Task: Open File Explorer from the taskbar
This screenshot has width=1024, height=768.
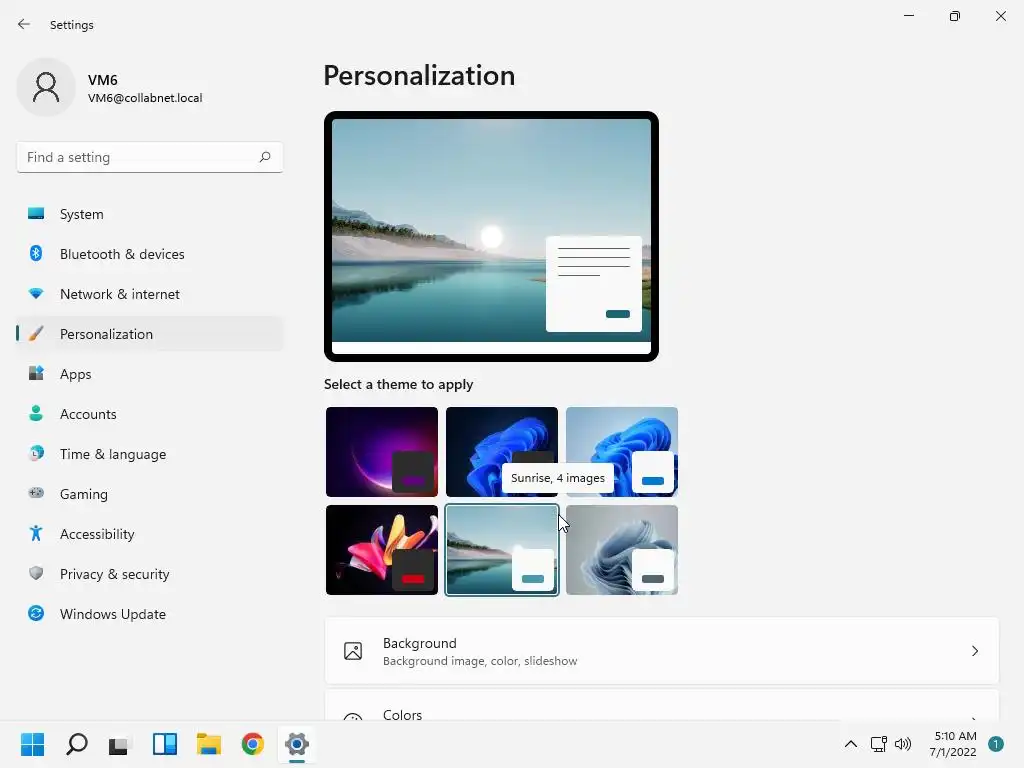Action: [208, 744]
